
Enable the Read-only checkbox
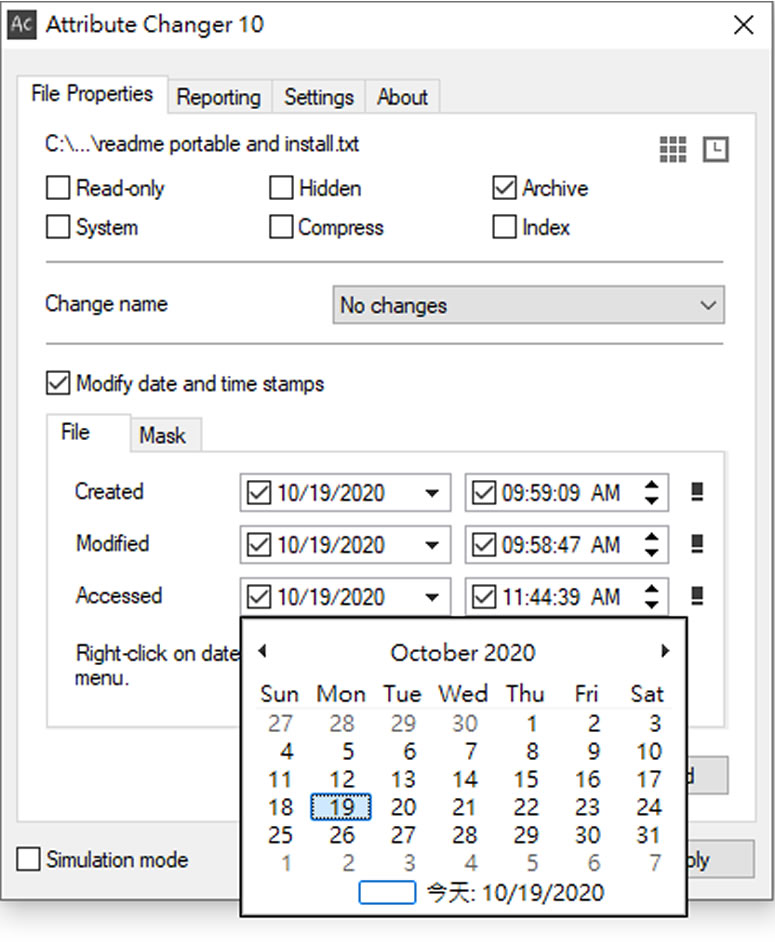(x=59, y=188)
